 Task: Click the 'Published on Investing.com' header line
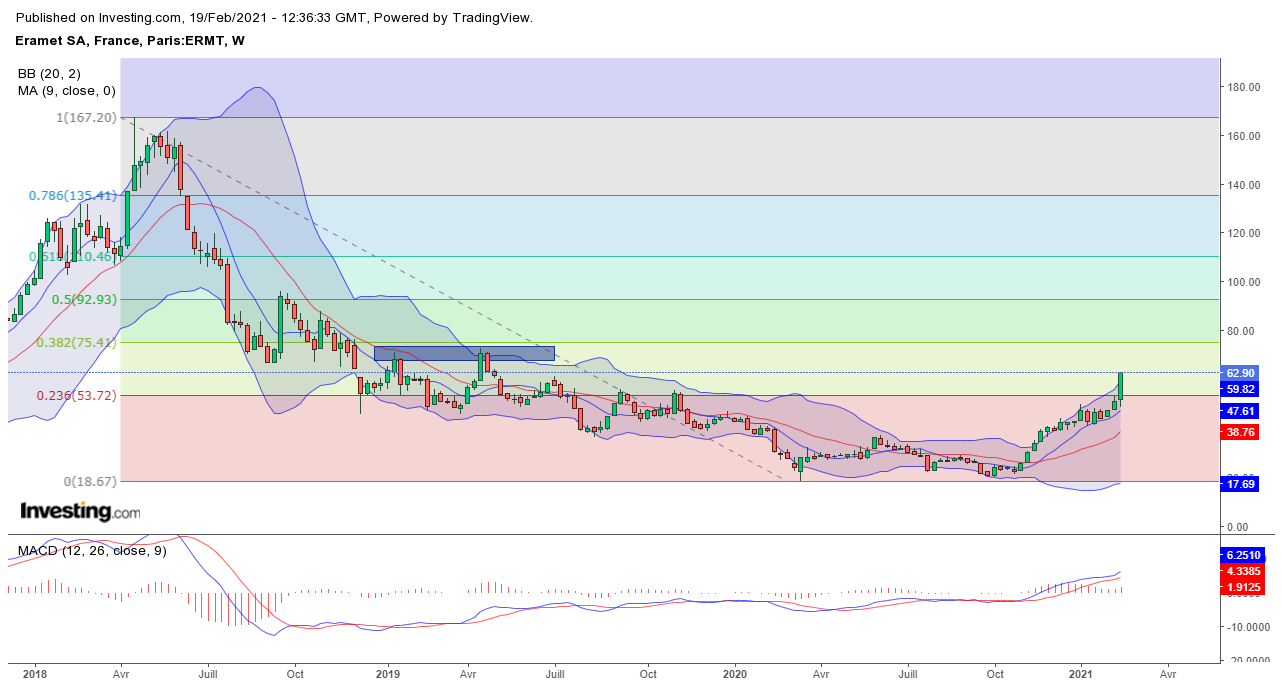275,18
